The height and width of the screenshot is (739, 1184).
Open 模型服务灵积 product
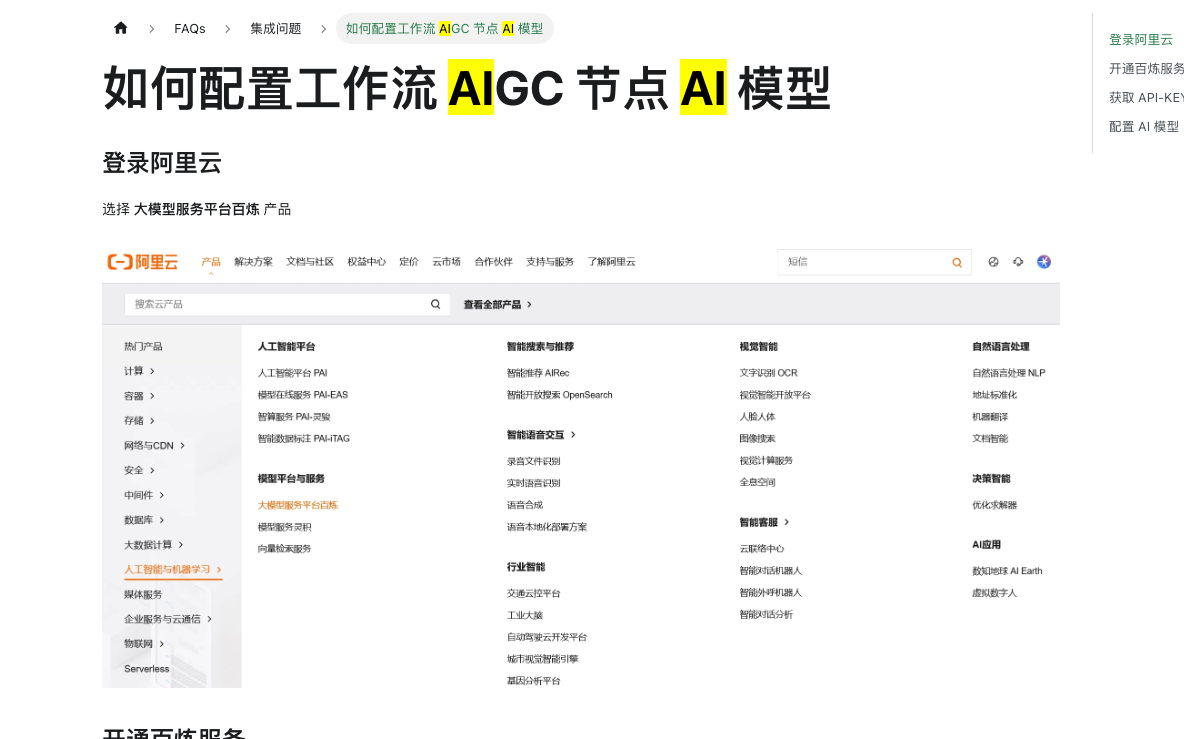point(284,527)
